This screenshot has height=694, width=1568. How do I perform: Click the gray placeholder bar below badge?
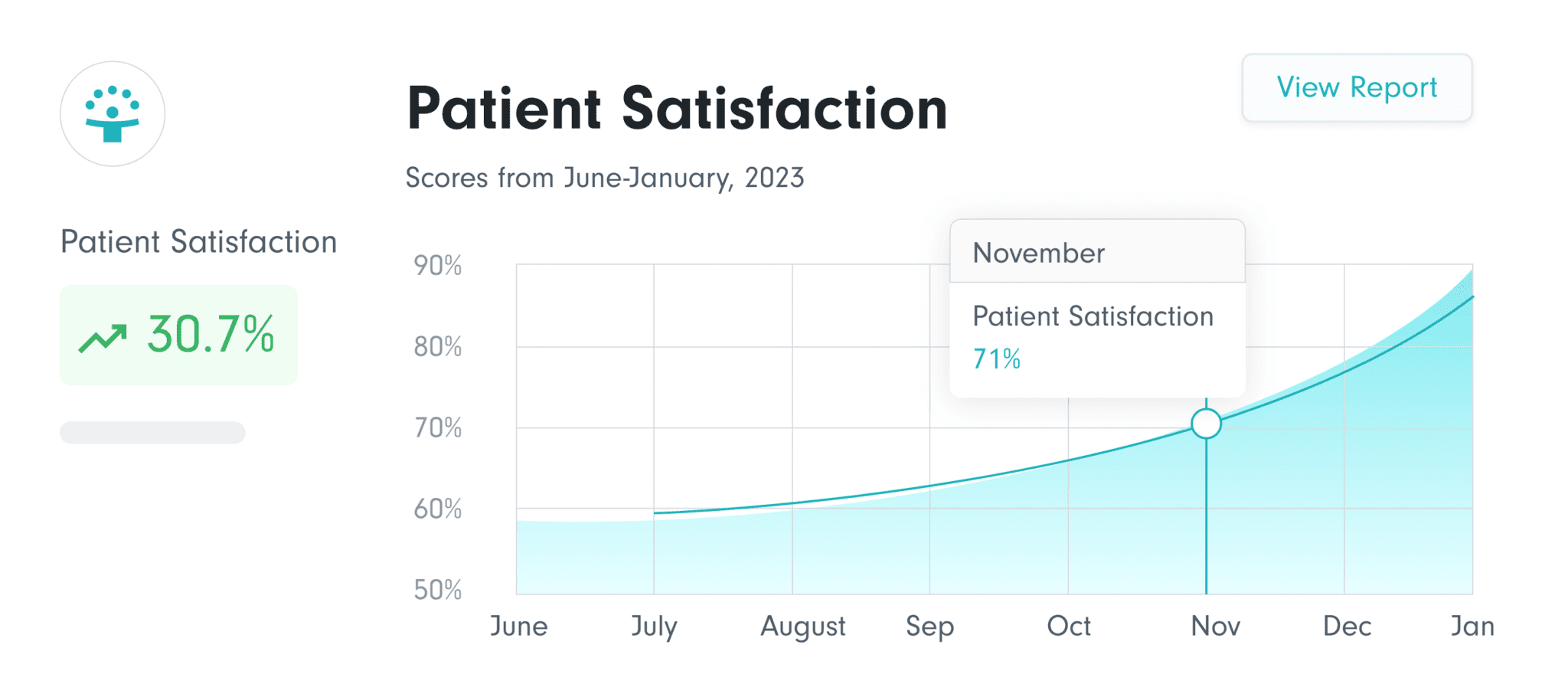tap(152, 433)
